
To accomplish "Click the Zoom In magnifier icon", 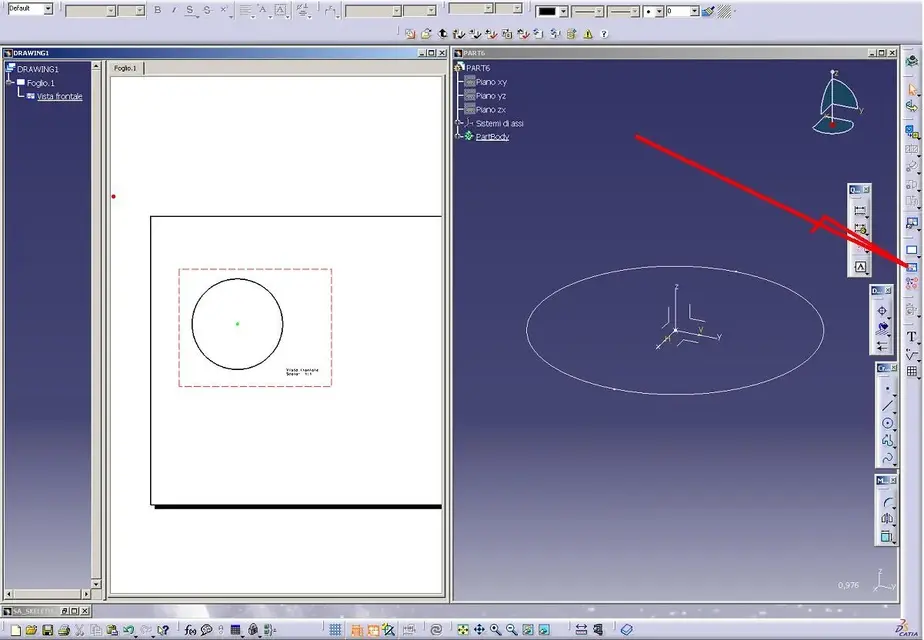I will (x=495, y=630).
